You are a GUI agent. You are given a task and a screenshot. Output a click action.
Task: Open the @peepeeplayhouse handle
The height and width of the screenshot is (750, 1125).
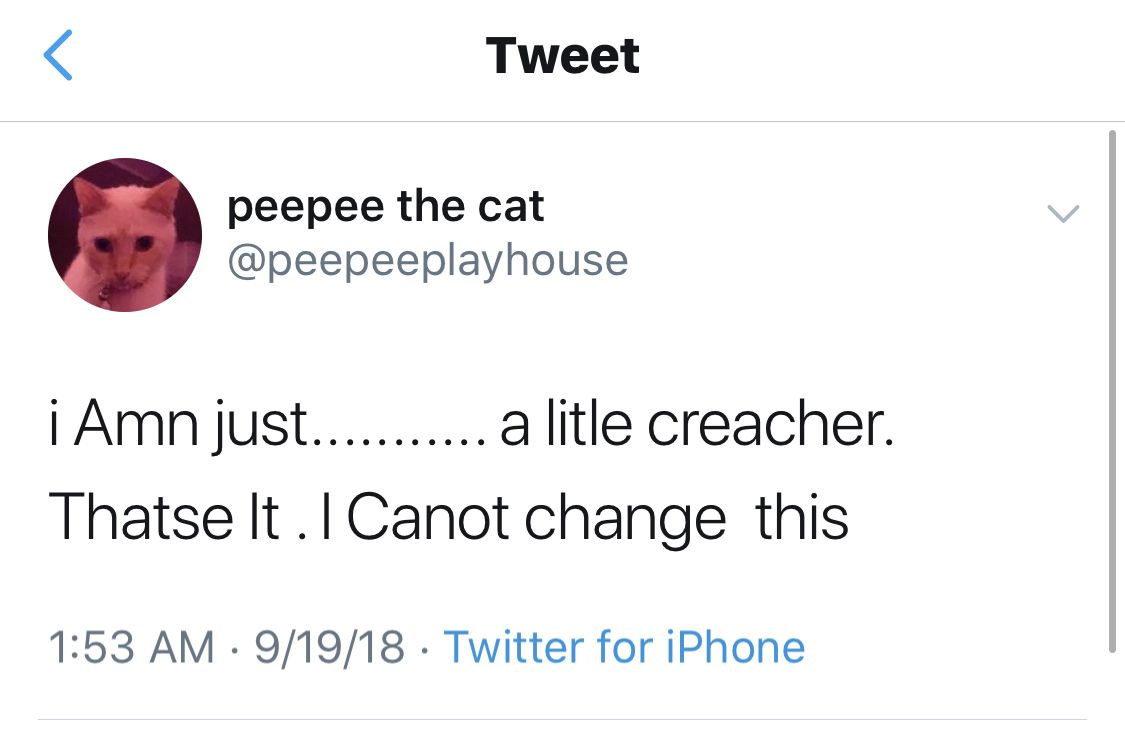(428, 260)
